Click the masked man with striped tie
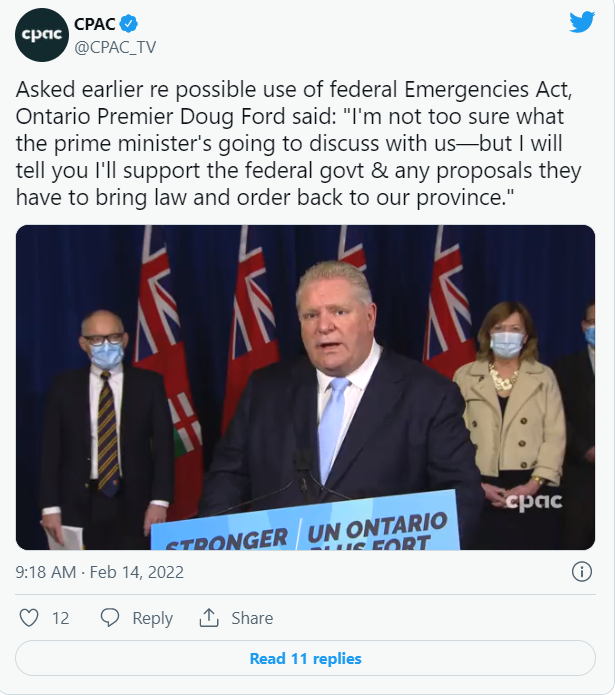 (104, 426)
